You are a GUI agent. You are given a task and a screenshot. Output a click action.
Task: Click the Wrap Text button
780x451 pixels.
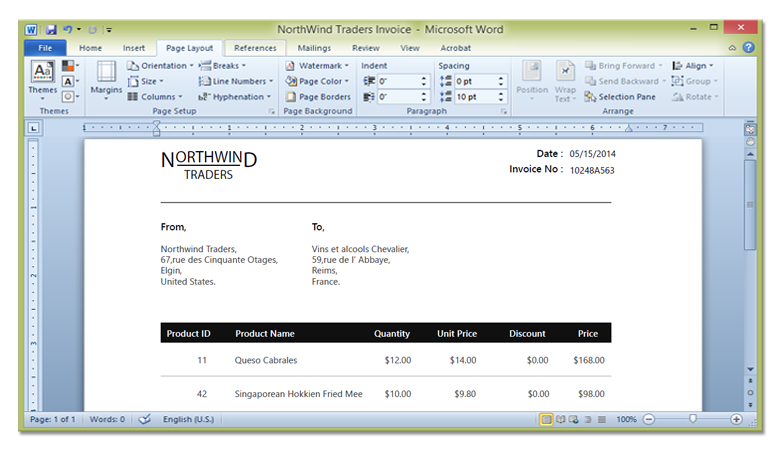pos(565,81)
